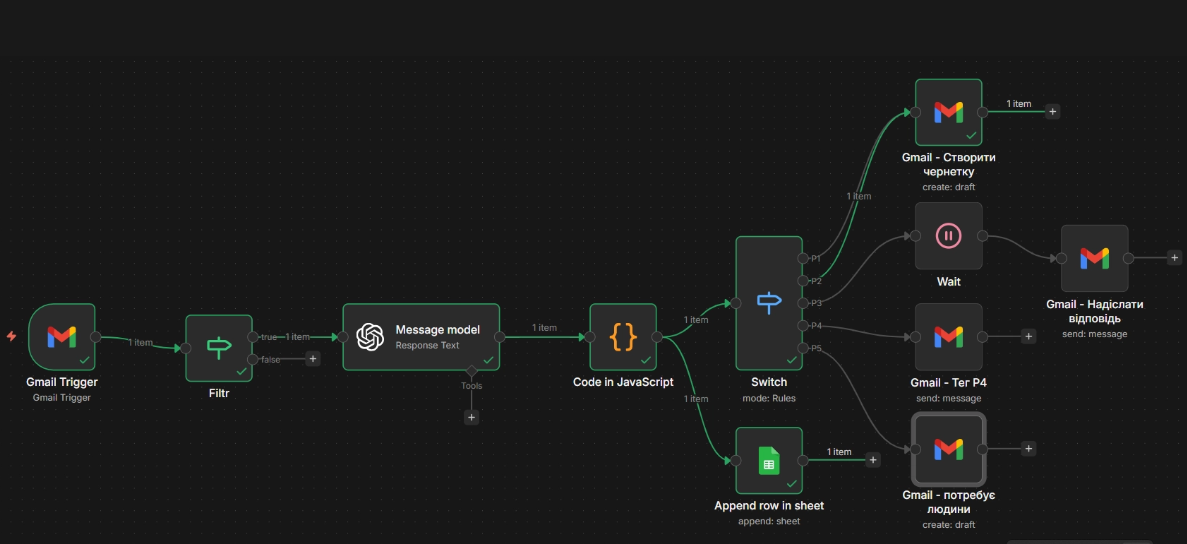
Task: Click the Switch P3 output connector
Action: point(802,303)
